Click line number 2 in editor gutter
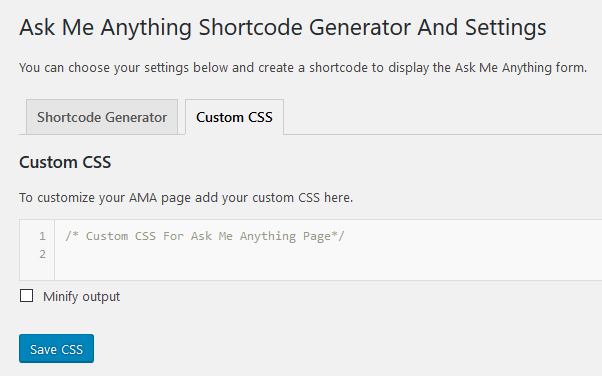This screenshot has height=376, width=602. click(x=42, y=254)
